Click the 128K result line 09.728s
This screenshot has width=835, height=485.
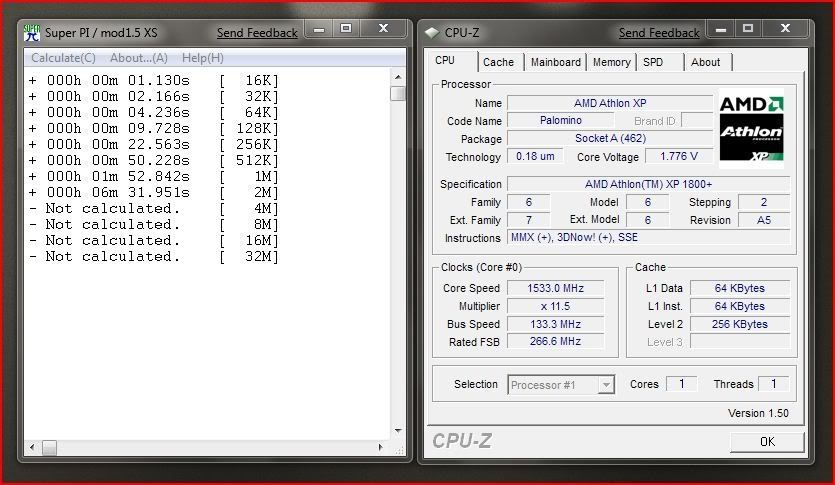(x=153, y=128)
